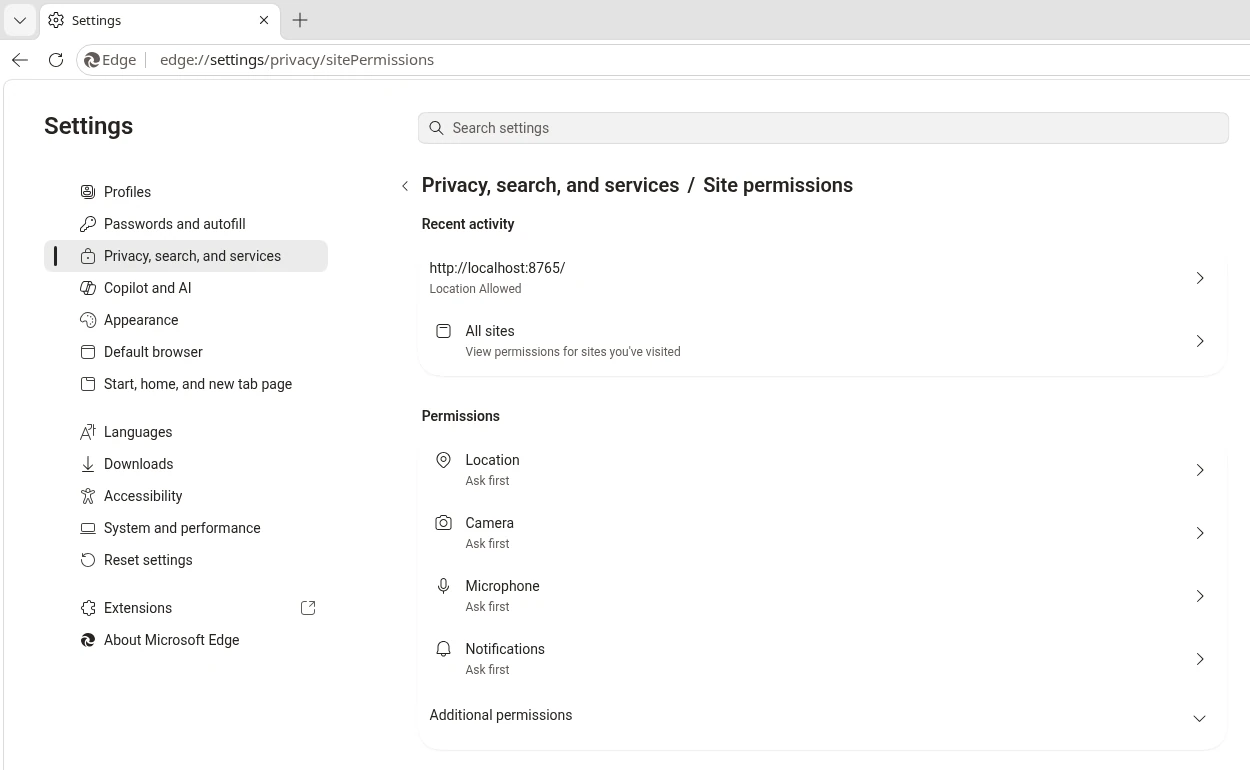Click the Edge site identity icon
The image size is (1250, 770).
coord(111,60)
